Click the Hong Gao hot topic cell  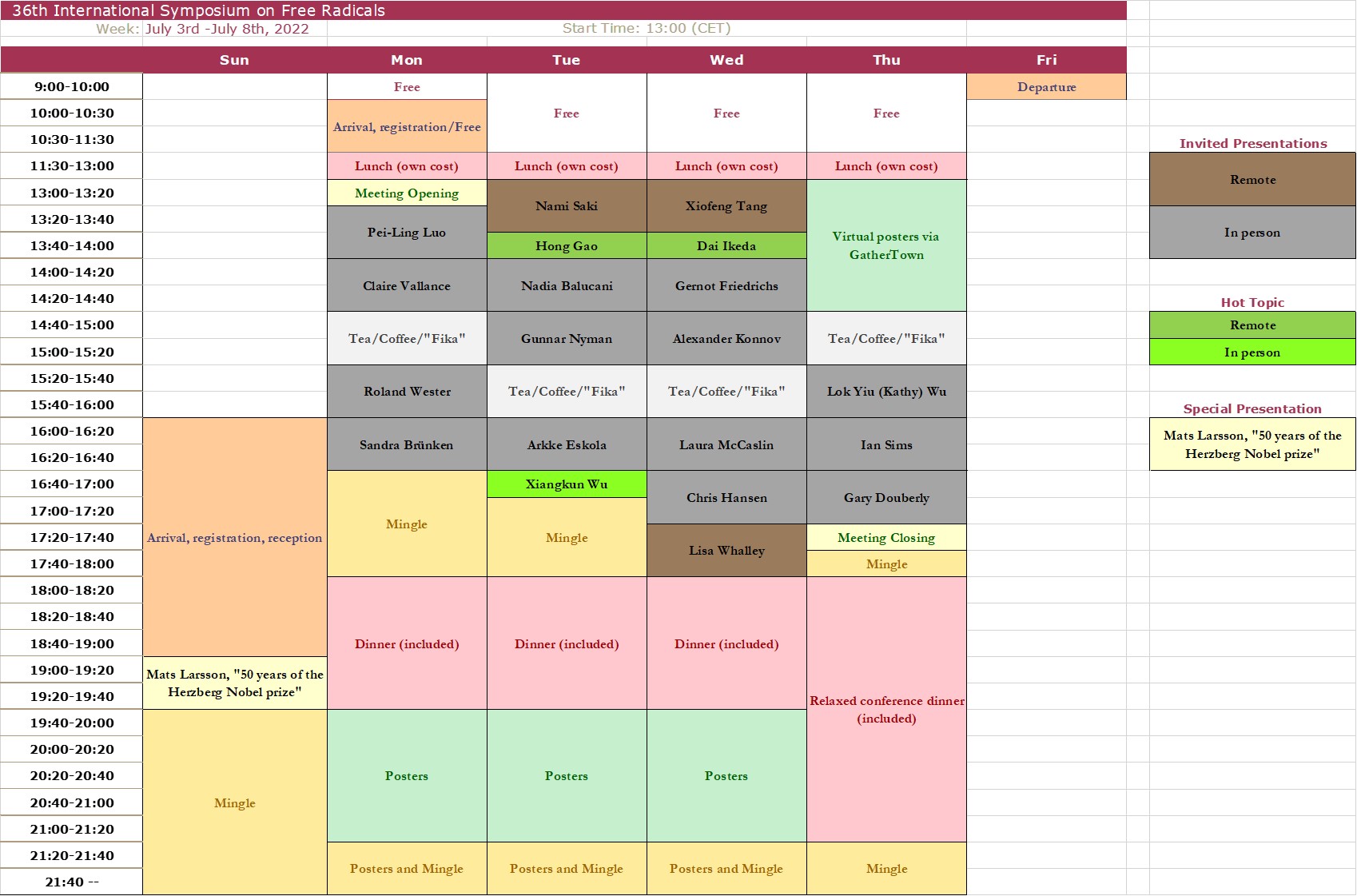[567, 245]
